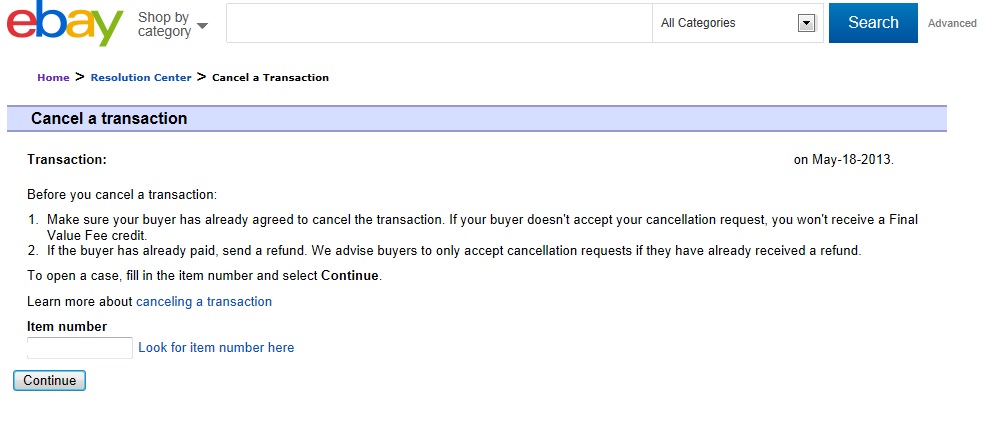Go to Home in the breadcrumb
986x437 pixels.
tap(53, 77)
